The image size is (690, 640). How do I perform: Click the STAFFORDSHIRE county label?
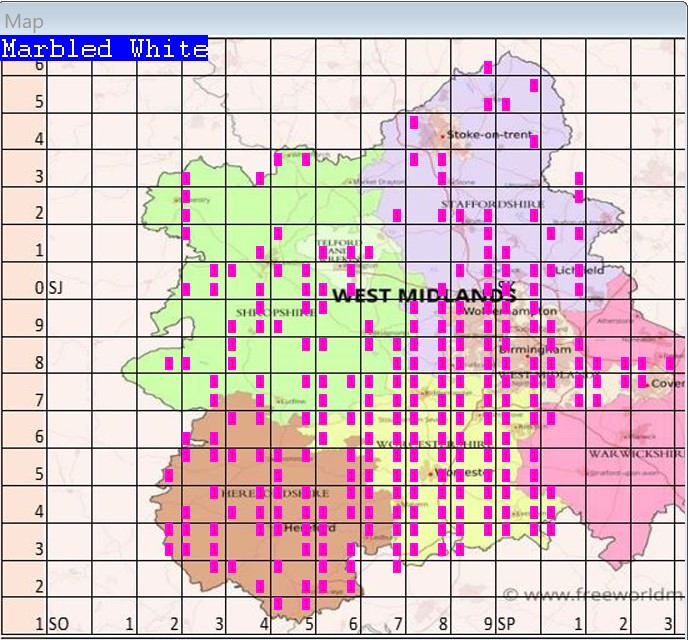[492, 204]
